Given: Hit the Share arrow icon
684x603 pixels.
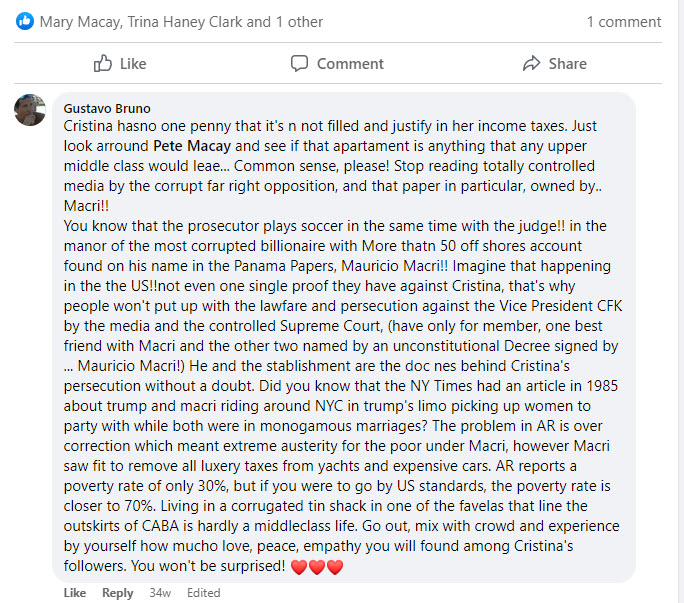Looking at the screenshot, I should tap(531, 64).
